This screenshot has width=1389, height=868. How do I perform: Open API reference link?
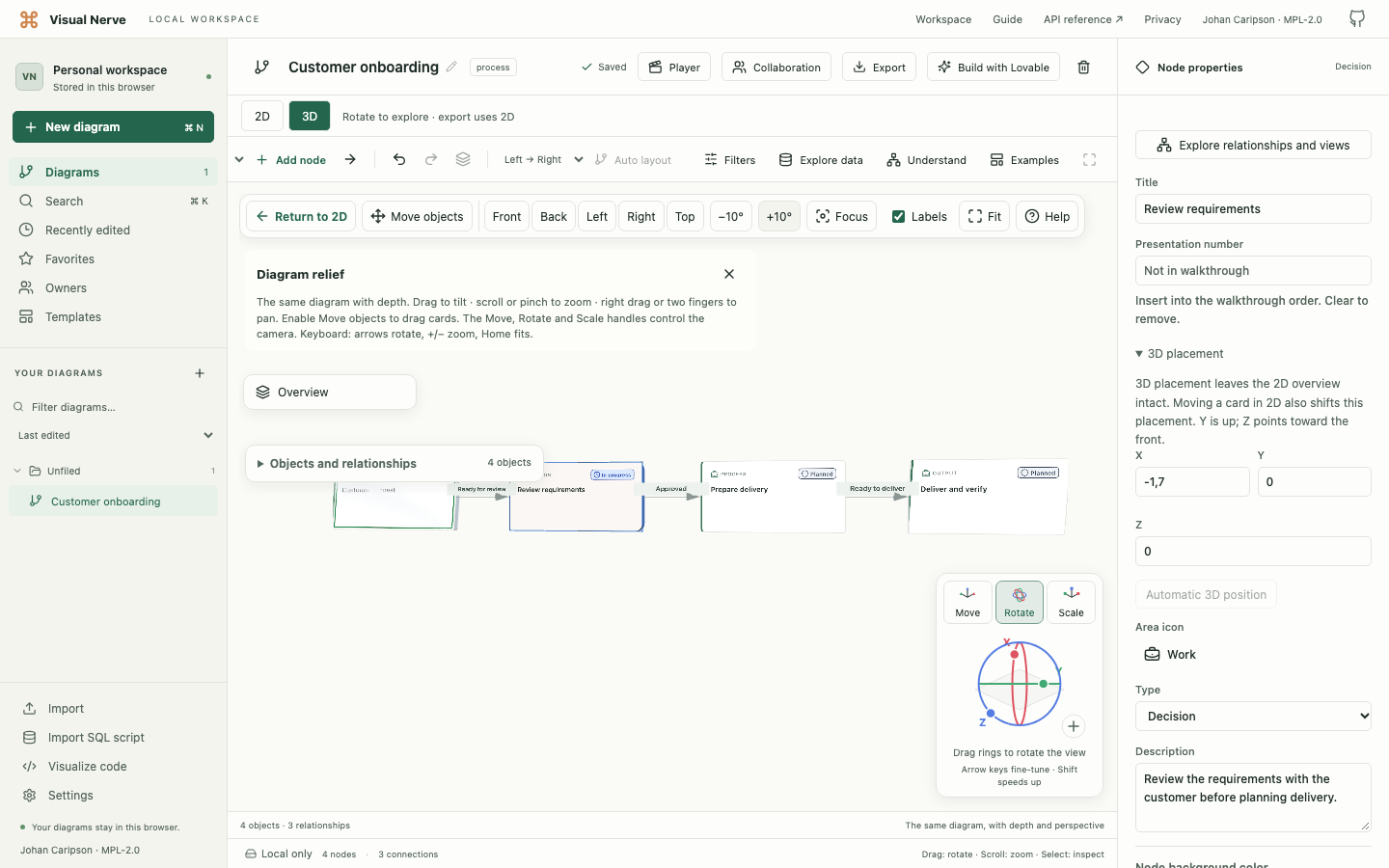pyautogui.click(x=1082, y=19)
